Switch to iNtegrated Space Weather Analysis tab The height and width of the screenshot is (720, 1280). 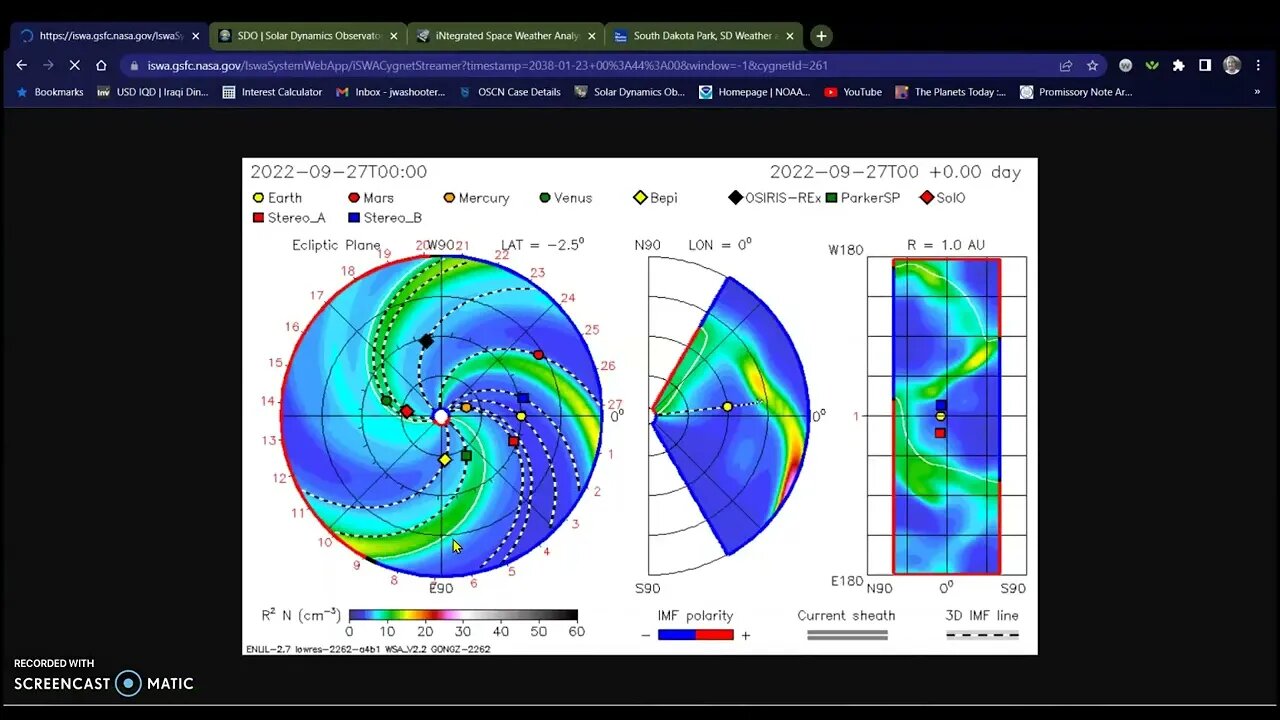[506, 36]
